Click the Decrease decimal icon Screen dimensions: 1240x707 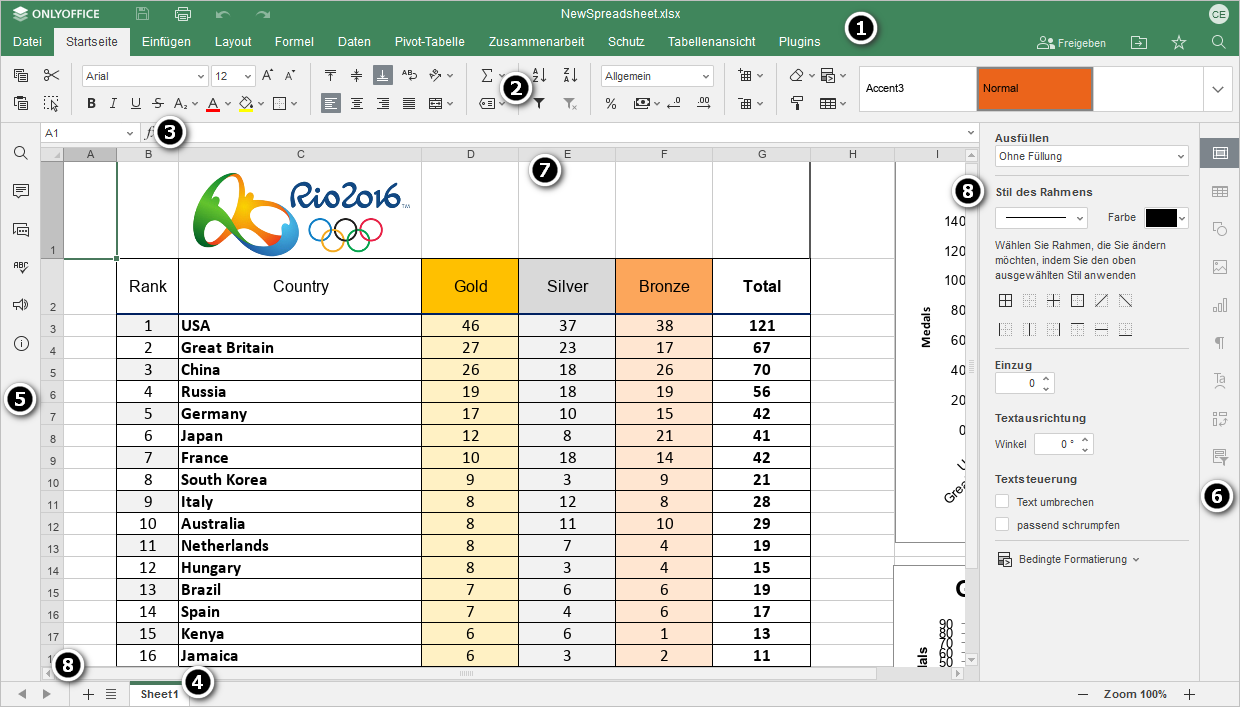click(x=673, y=103)
